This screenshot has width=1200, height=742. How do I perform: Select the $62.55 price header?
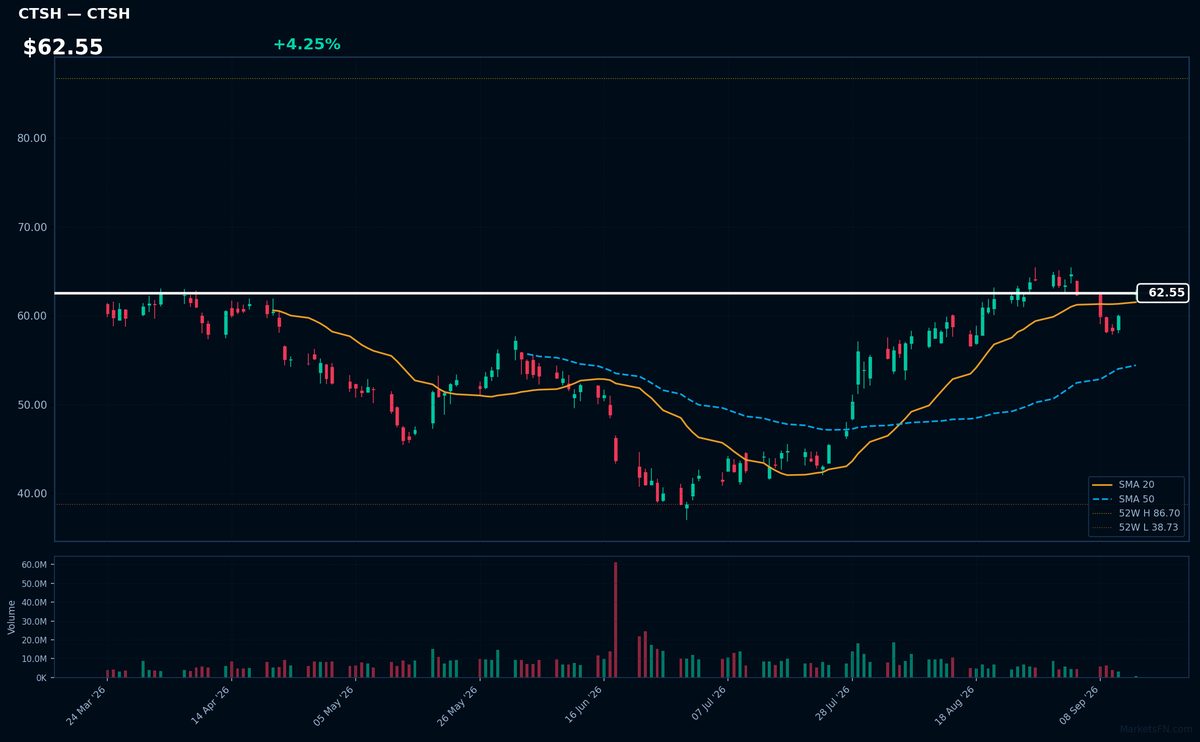pyautogui.click(x=63, y=47)
